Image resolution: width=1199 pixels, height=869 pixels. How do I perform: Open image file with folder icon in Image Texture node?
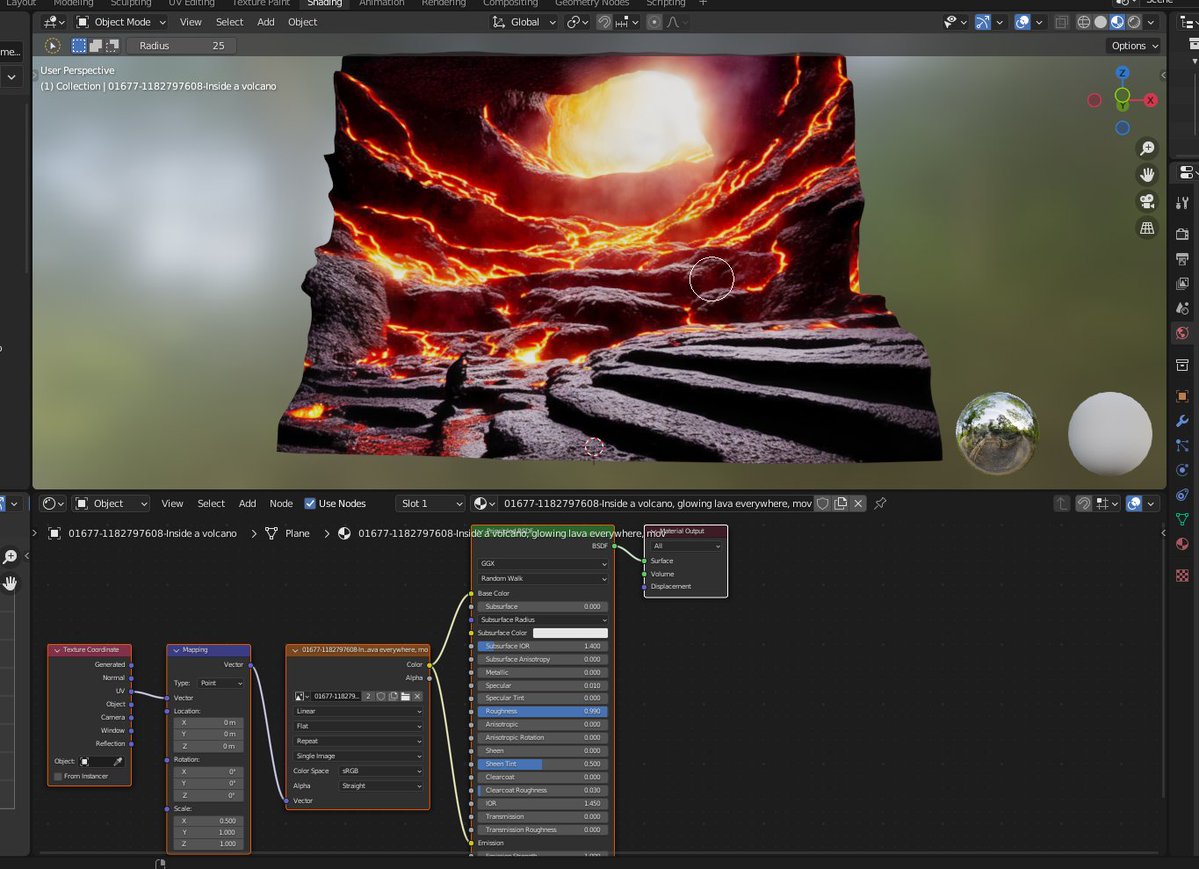(x=405, y=696)
